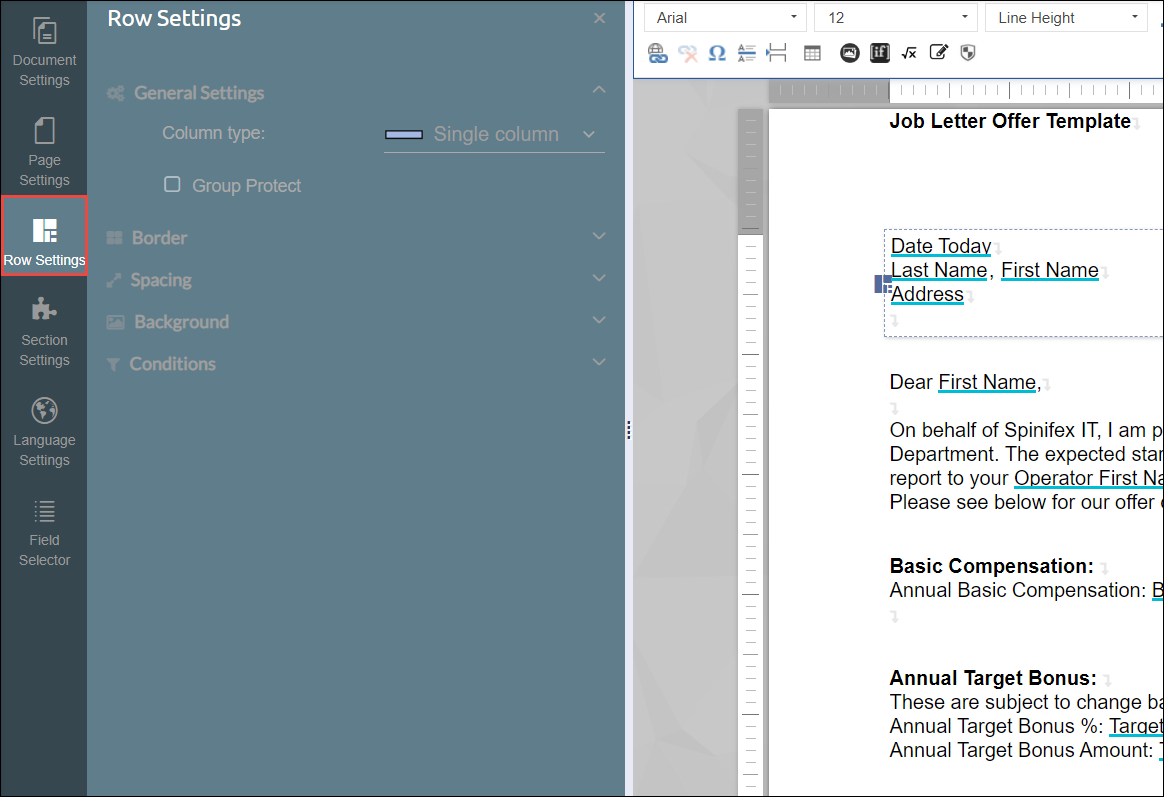Click the [if] conditional icon
Viewport: 1164px width, 797px height.
[880, 53]
